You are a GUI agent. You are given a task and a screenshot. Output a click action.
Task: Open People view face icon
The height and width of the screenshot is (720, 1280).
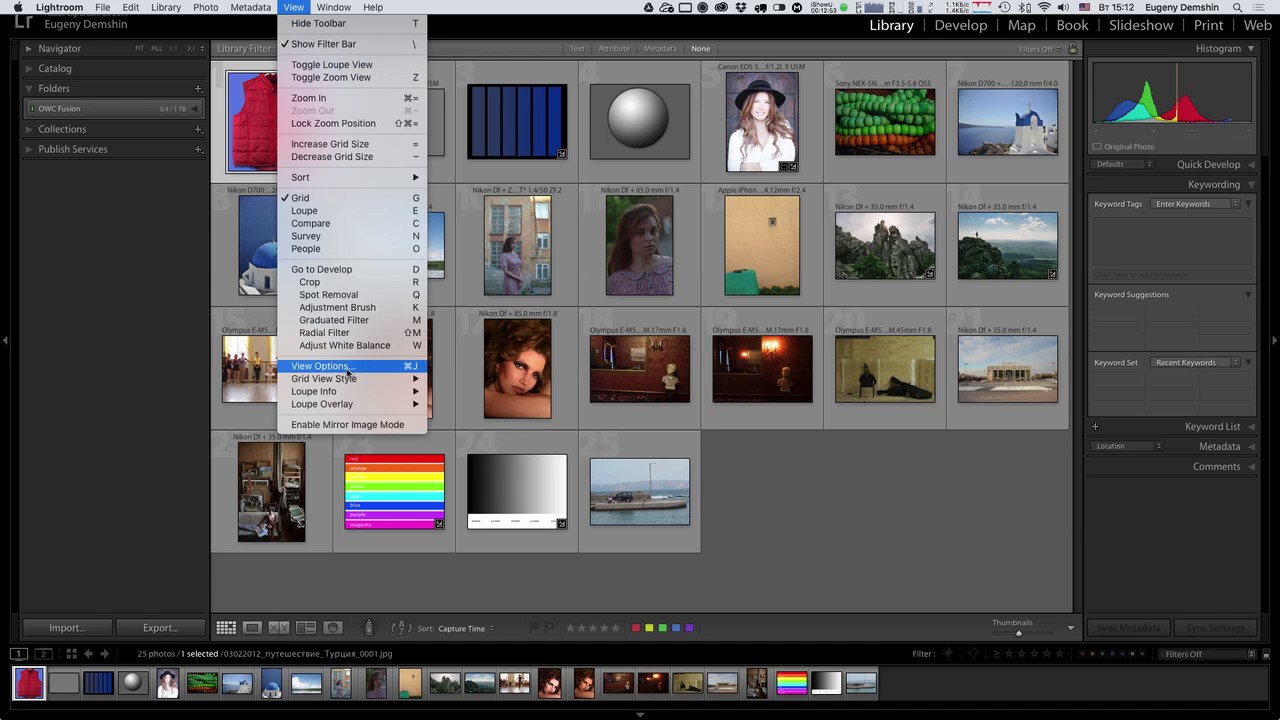coord(333,628)
